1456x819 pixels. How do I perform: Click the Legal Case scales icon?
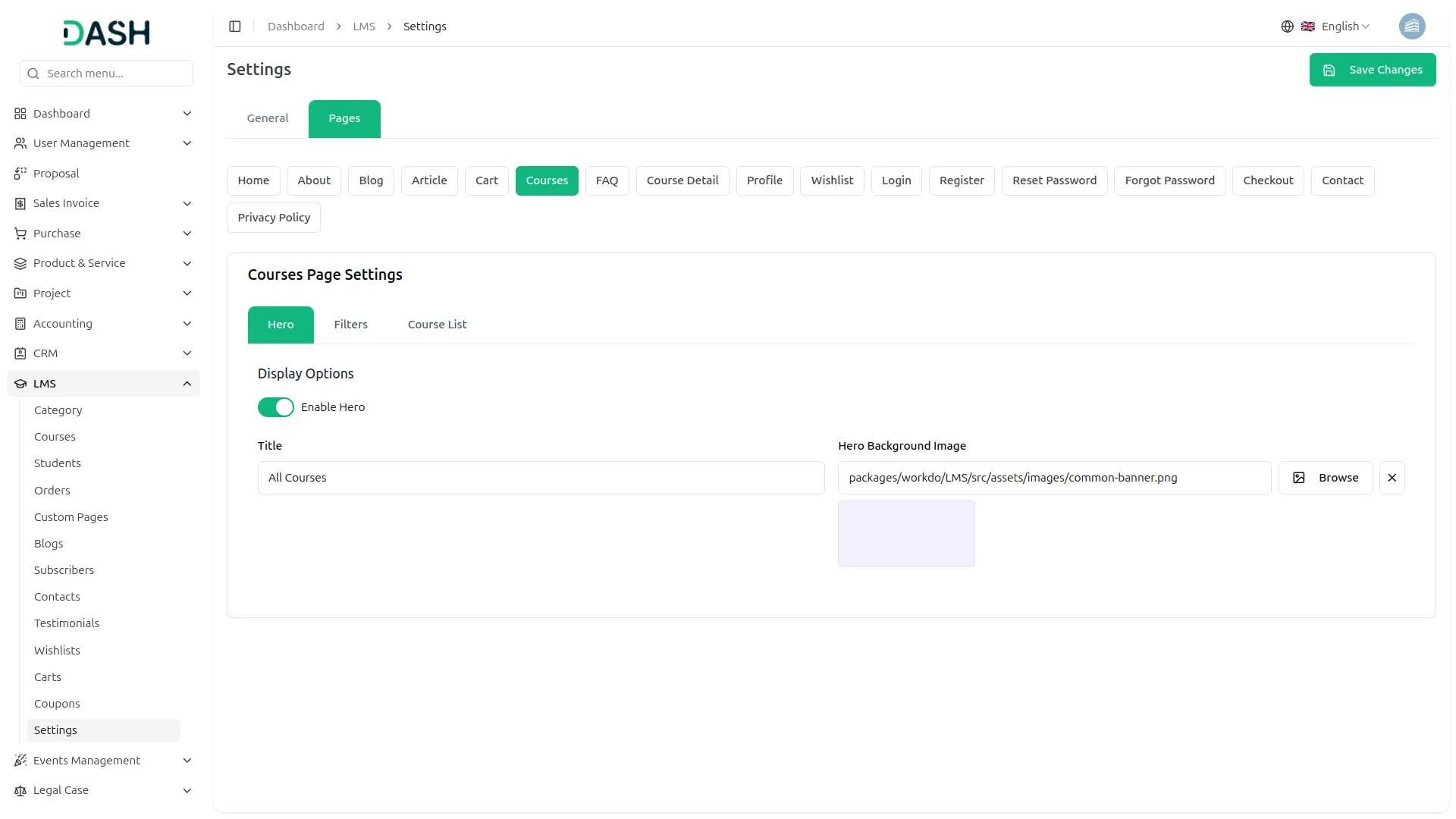pyautogui.click(x=20, y=790)
